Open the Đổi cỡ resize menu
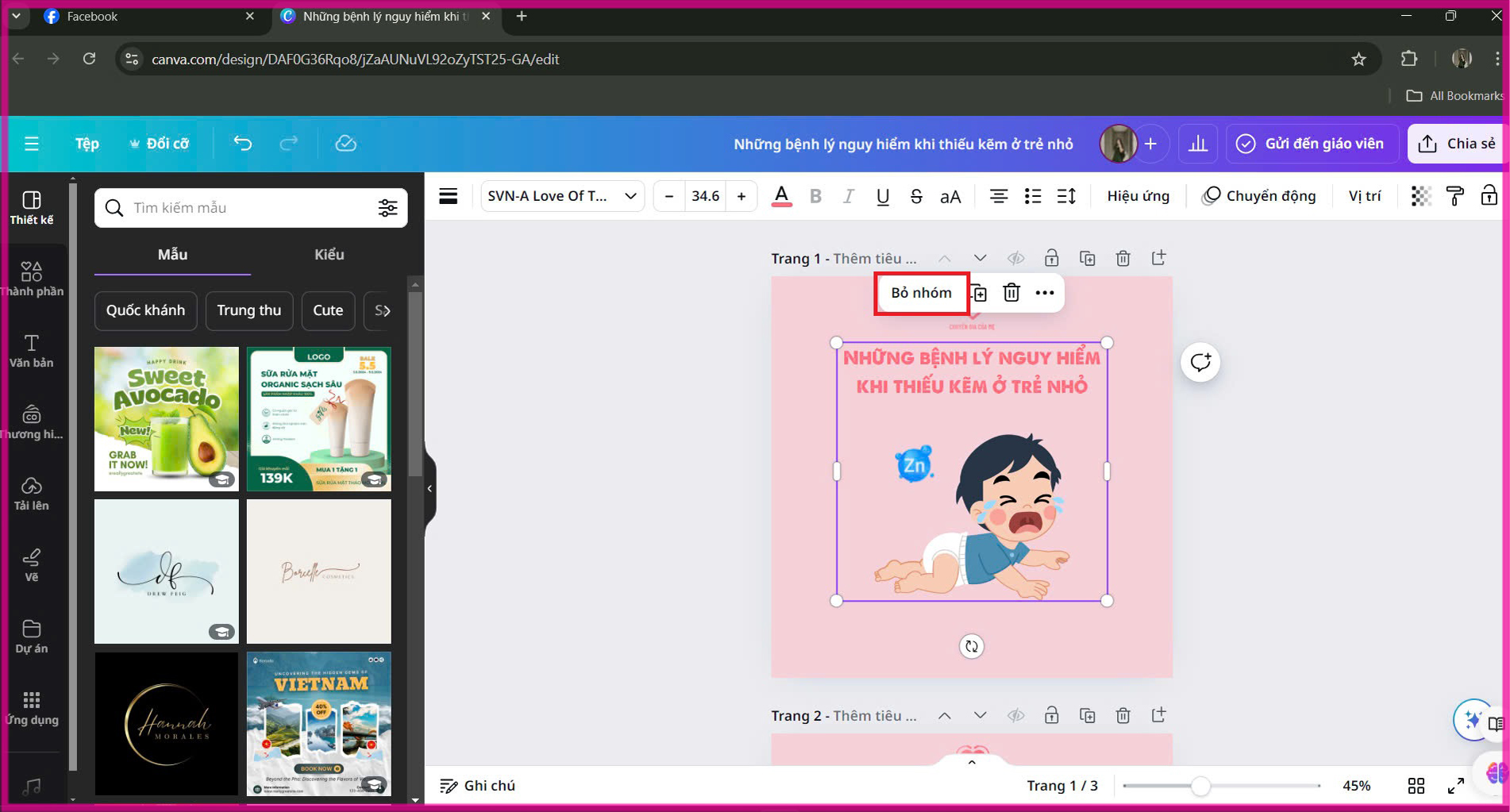 tap(160, 144)
